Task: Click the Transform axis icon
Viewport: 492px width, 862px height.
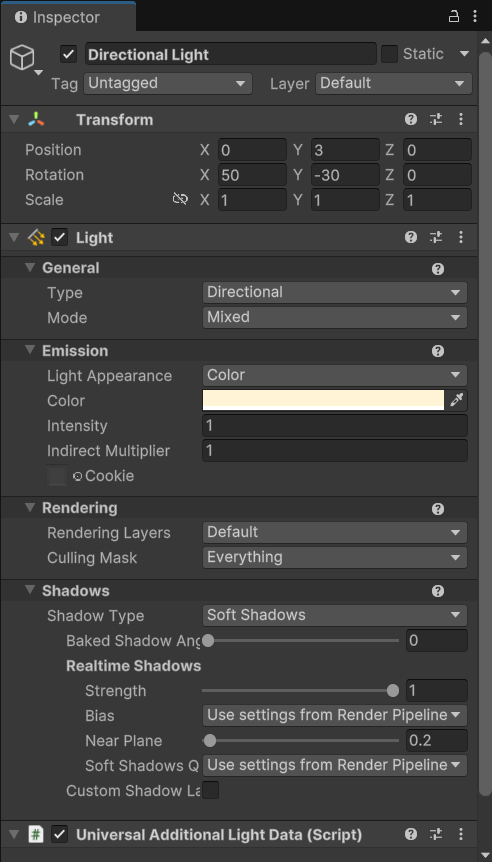Action: pos(36,119)
